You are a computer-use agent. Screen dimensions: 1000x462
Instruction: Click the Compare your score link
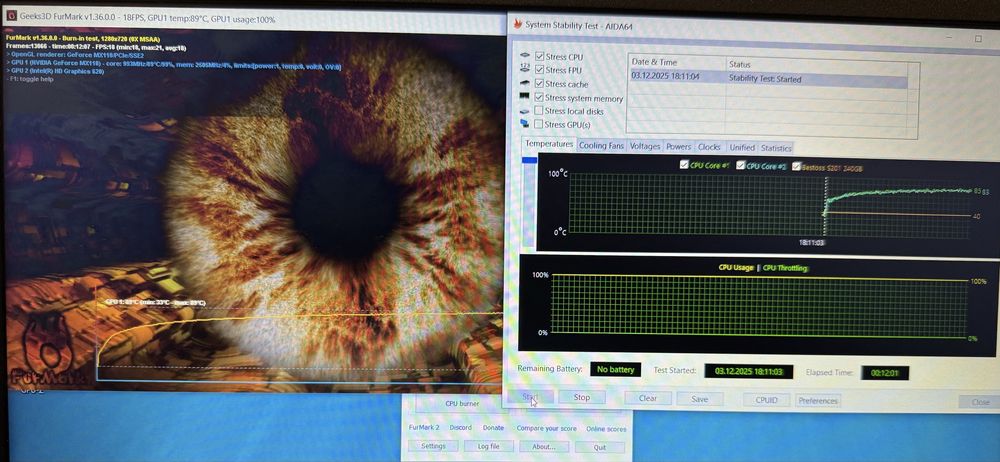[547, 428]
